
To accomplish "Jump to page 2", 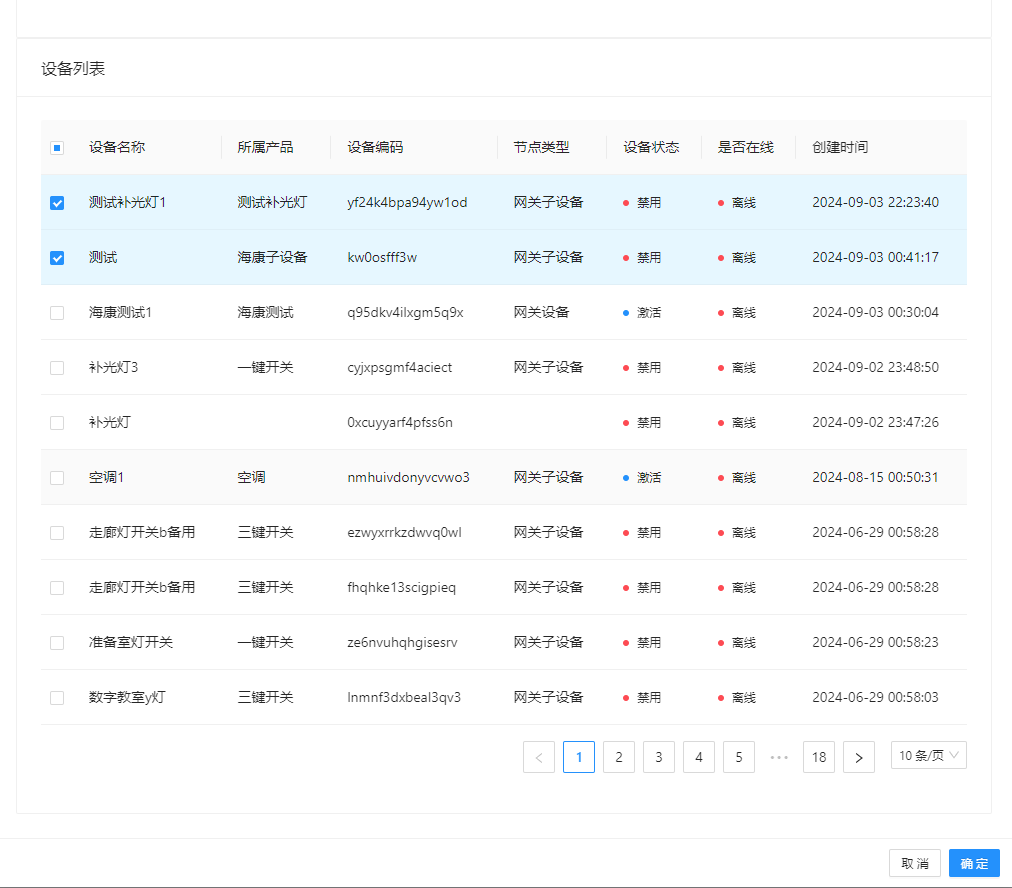I will 619,757.
